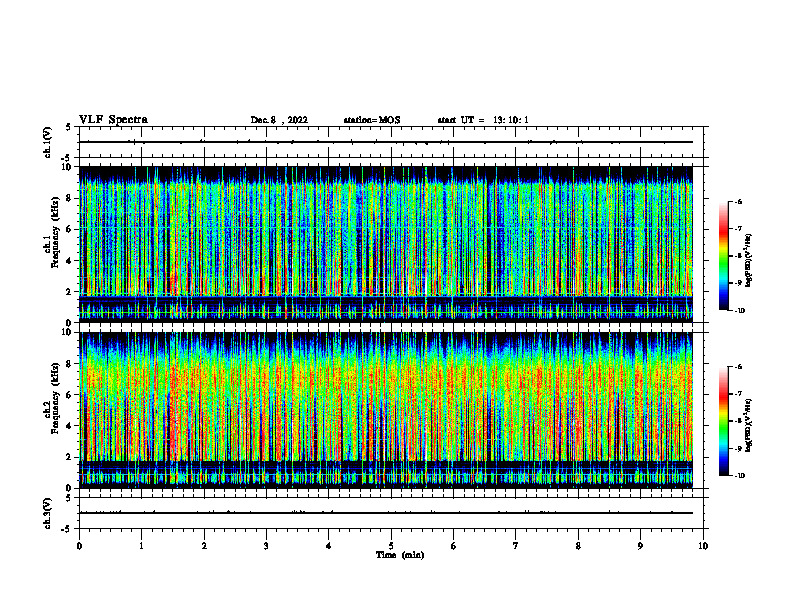Click the -6 label on ch.1 color bar
Screen dimensions: 792x612
[x=738, y=202]
